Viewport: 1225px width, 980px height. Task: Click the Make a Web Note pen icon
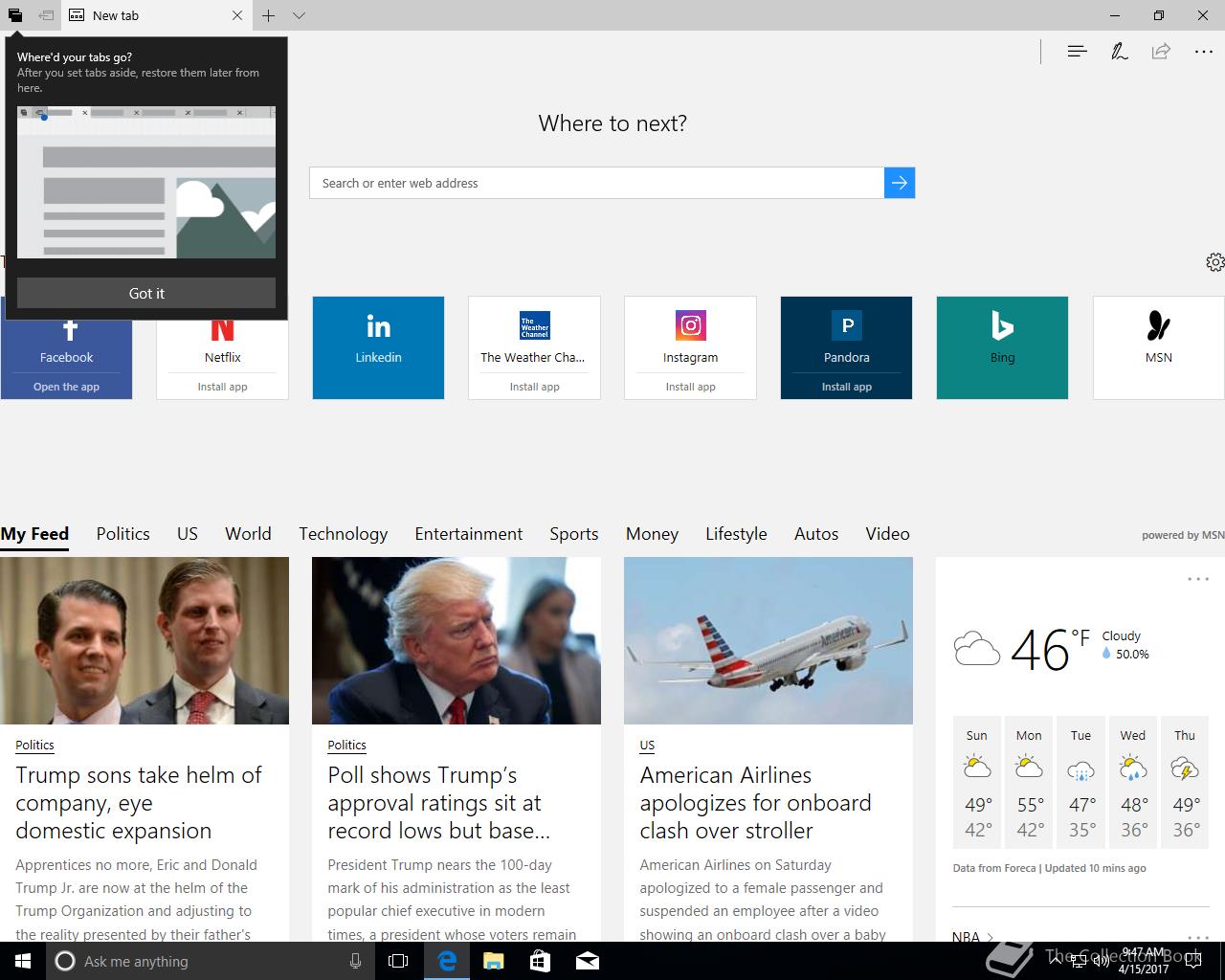1119,51
